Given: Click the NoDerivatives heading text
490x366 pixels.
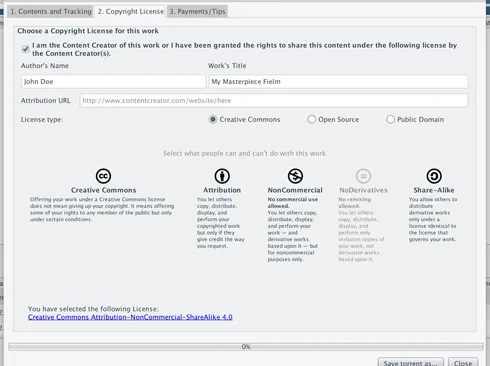Looking at the screenshot, I should pos(363,190).
